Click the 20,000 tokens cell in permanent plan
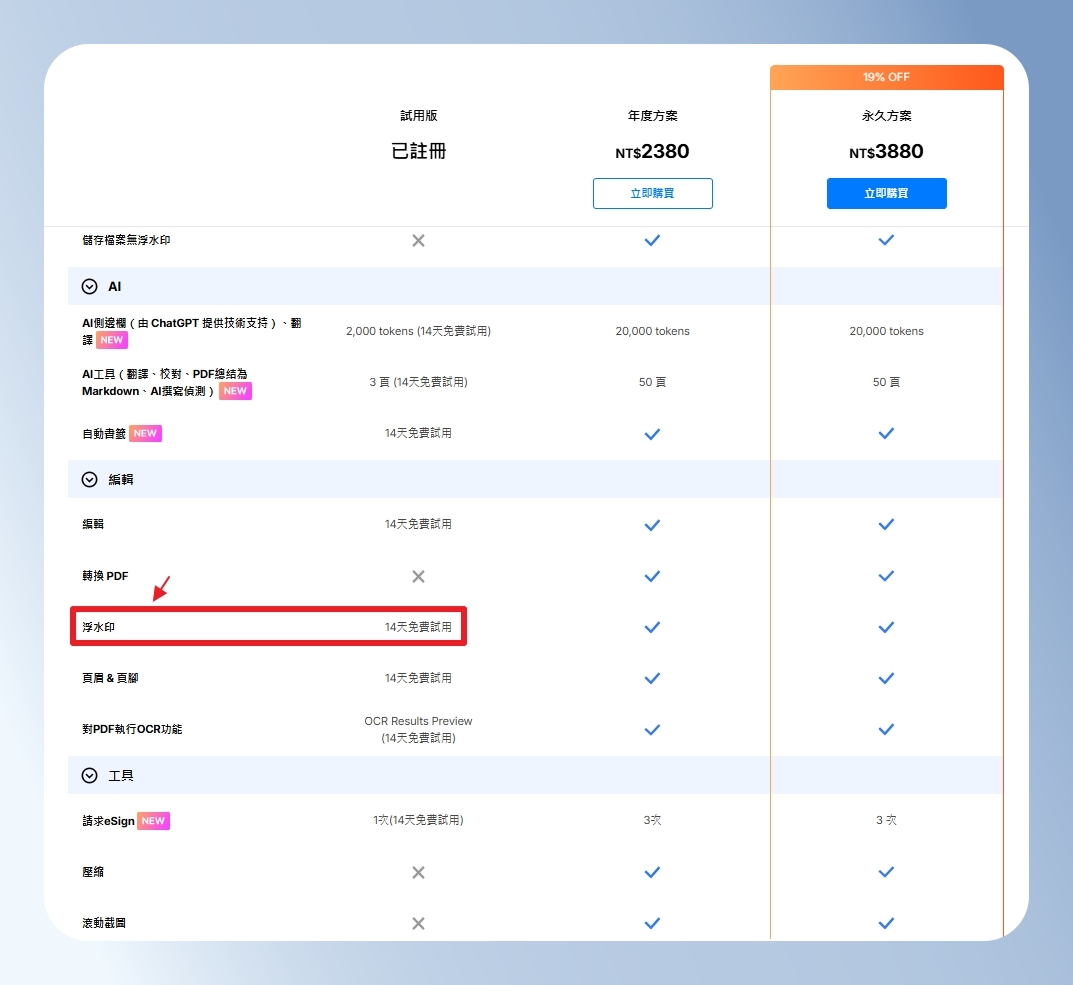This screenshot has width=1073, height=985. point(886,331)
